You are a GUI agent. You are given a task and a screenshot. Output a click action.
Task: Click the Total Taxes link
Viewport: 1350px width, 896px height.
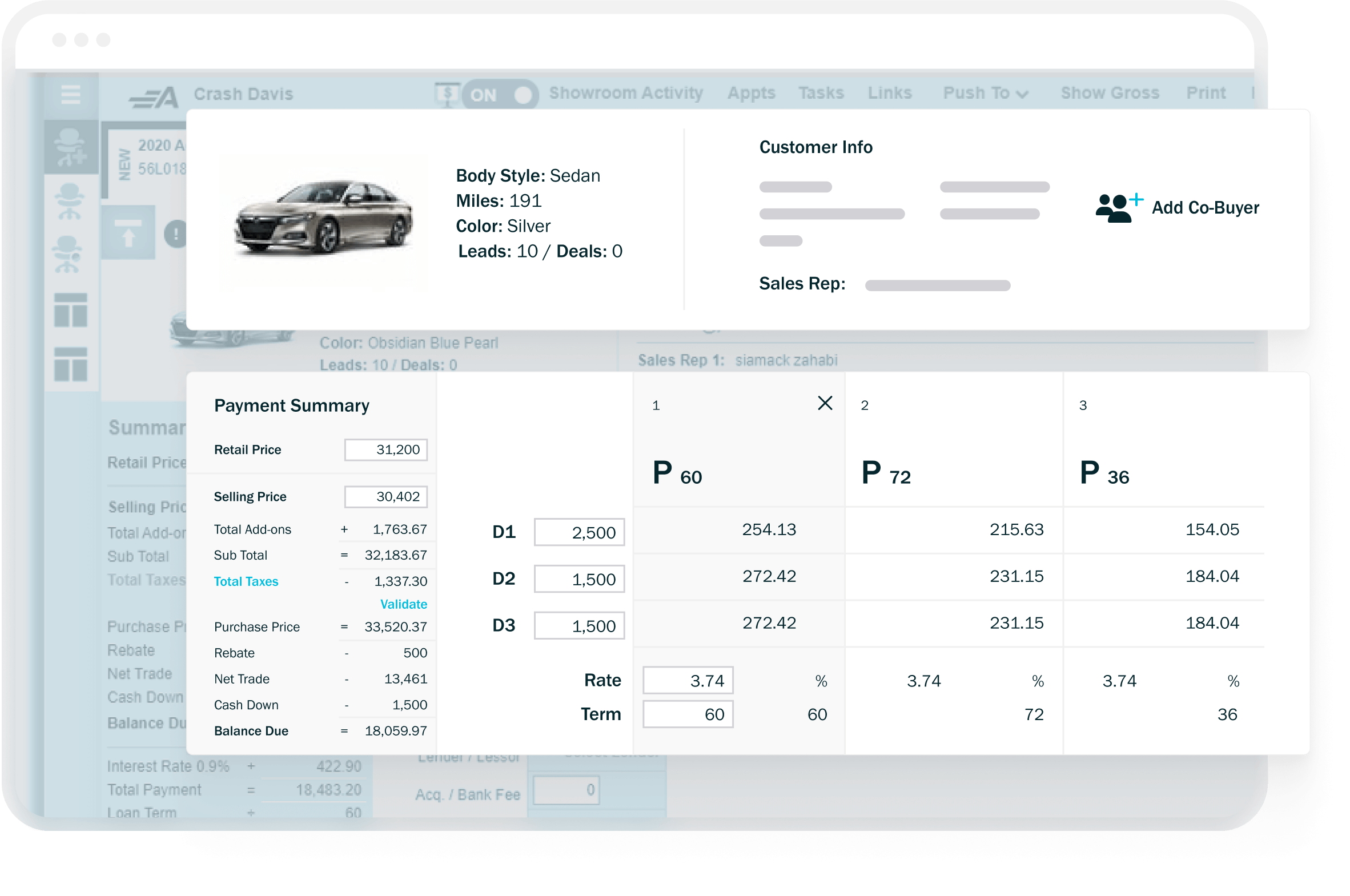(246, 581)
